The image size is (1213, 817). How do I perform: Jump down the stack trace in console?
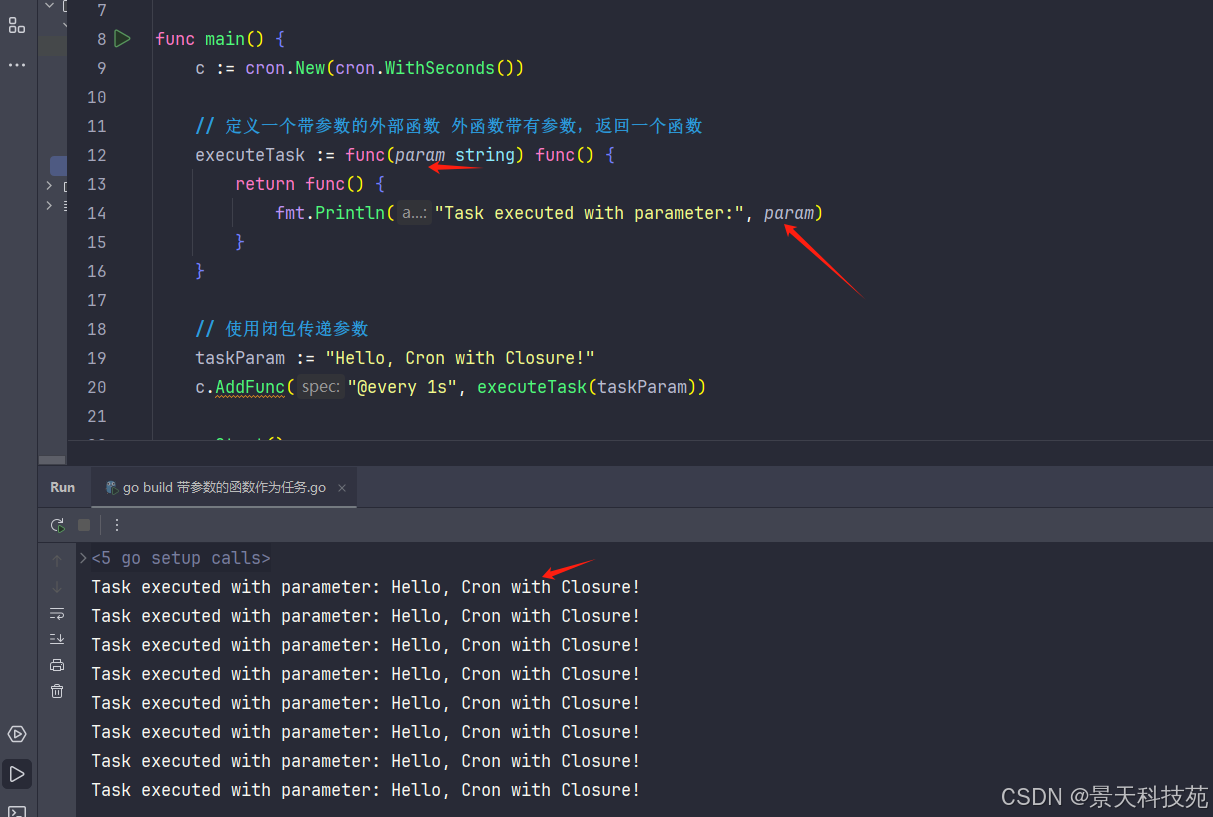tap(57, 587)
